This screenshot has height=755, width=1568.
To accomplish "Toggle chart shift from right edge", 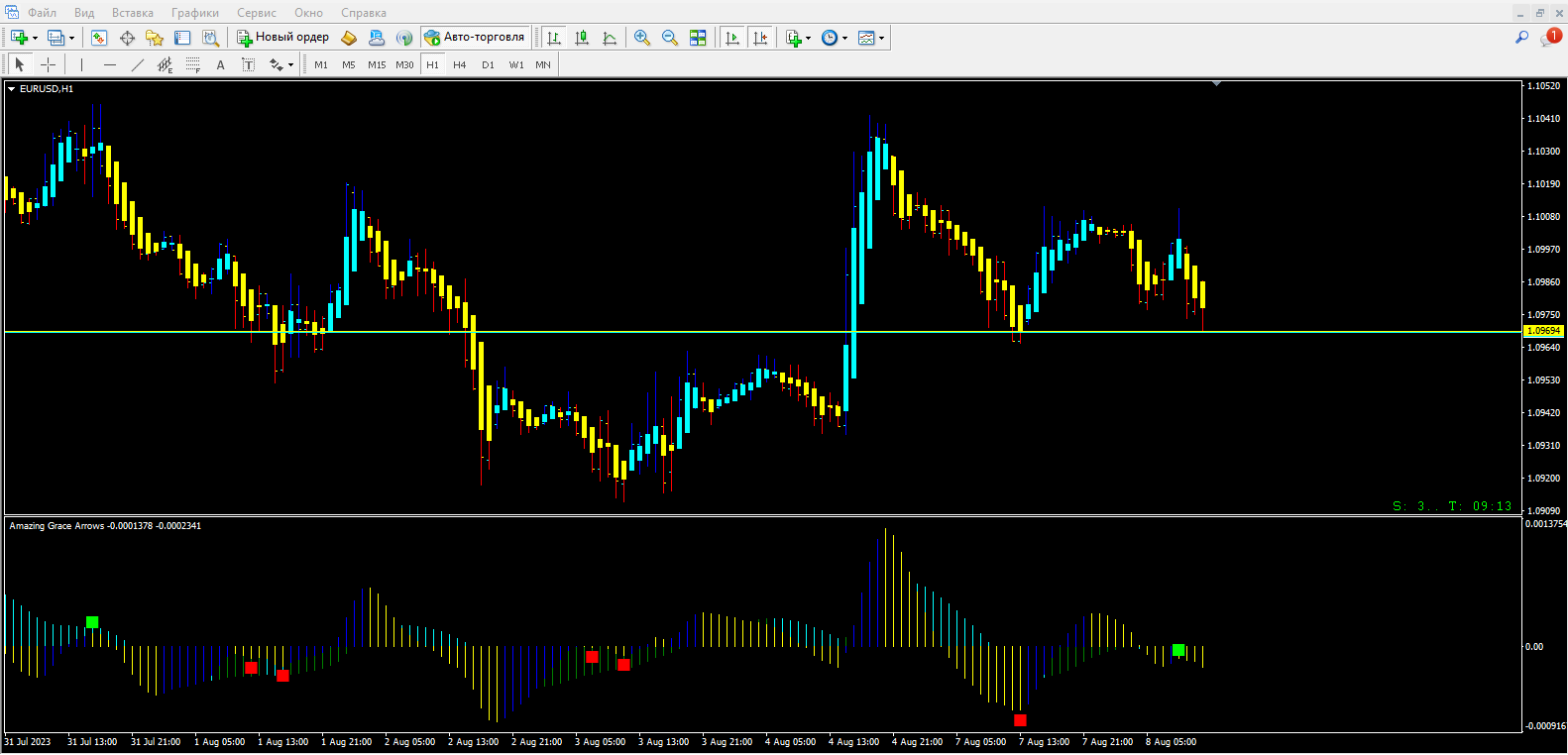I will point(760,38).
